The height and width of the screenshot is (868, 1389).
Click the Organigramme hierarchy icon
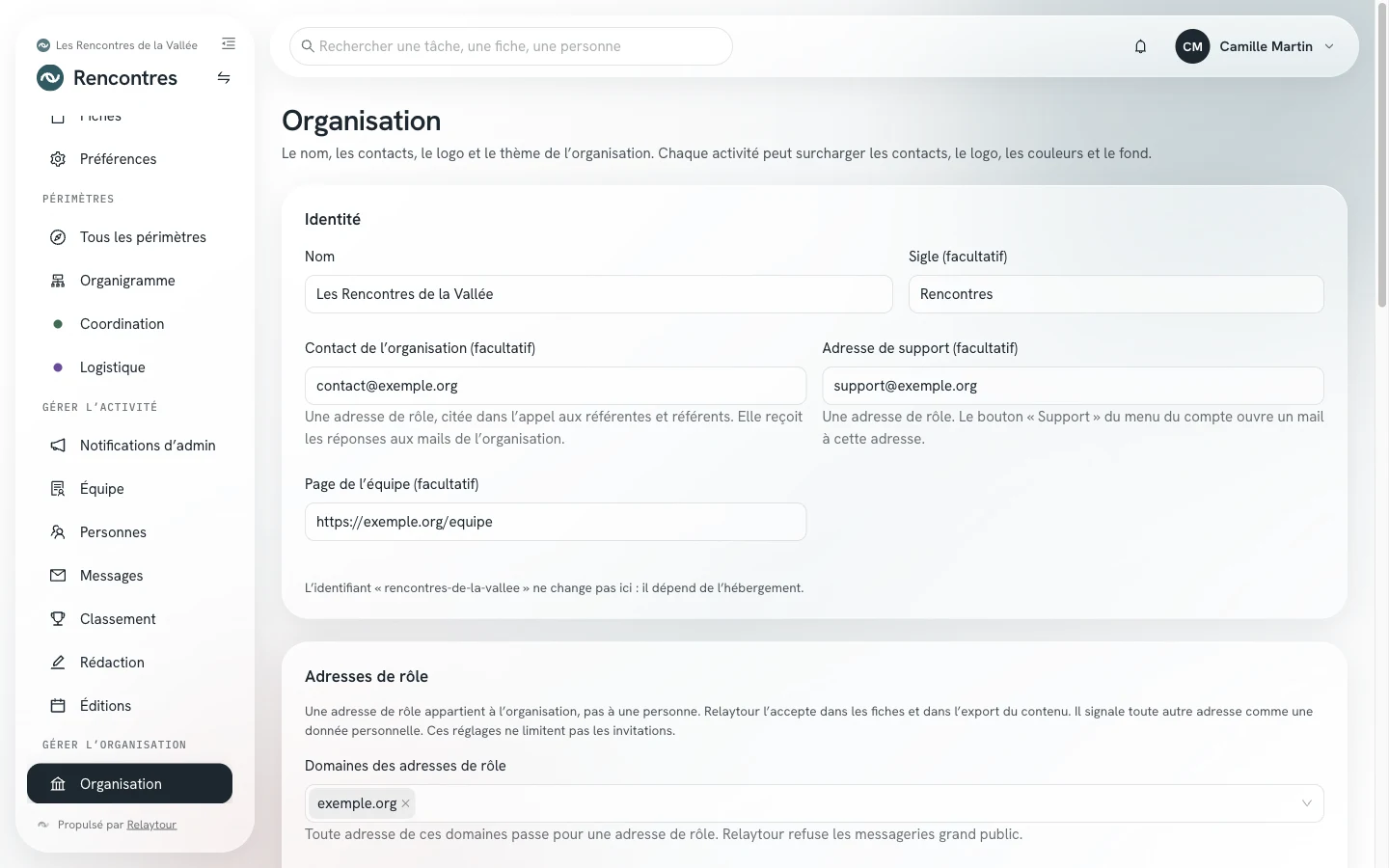(58, 281)
